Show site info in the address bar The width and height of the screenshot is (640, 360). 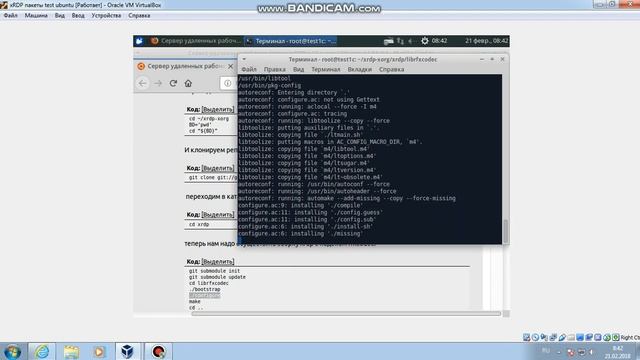tap(228, 83)
